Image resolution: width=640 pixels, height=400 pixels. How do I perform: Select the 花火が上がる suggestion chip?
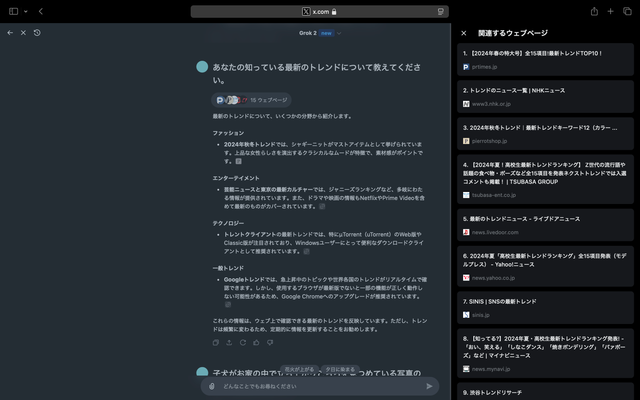coord(300,369)
